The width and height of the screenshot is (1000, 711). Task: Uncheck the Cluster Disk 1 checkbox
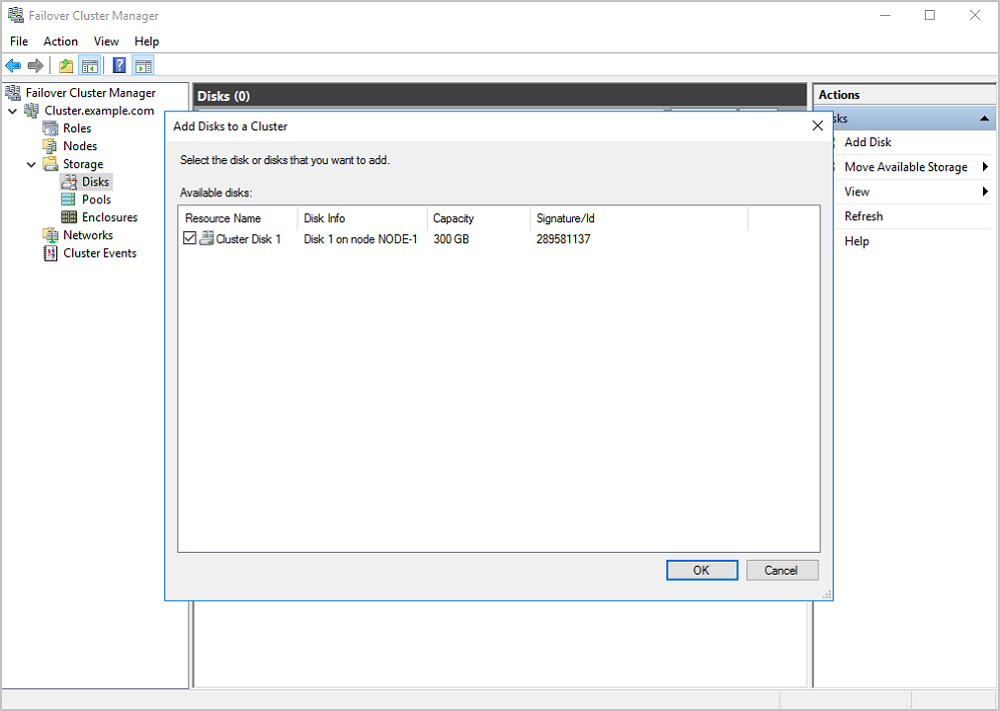[189, 238]
